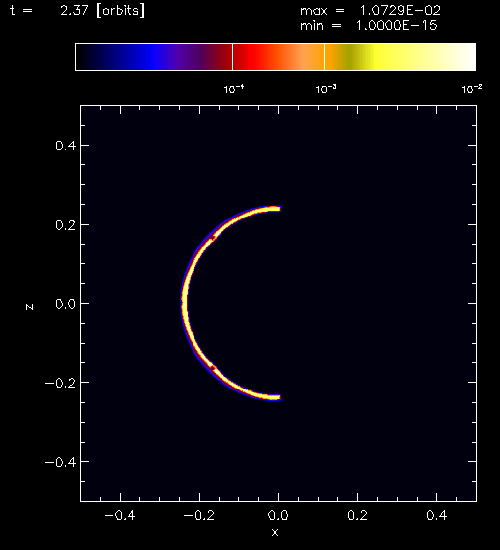Click the 10^-3 colorbar tick label
500x550 pixels.
coord(326,89)
